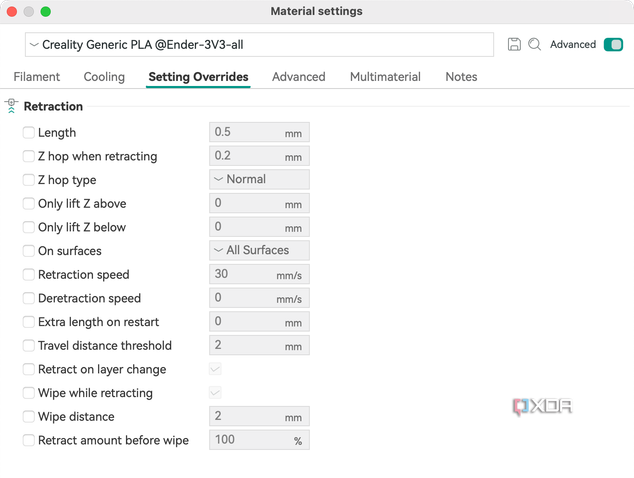Image resolution: width=634 pixels, height=478 pixels.
Task: Open the Advanced tab
Action: (x=298, y=76)
